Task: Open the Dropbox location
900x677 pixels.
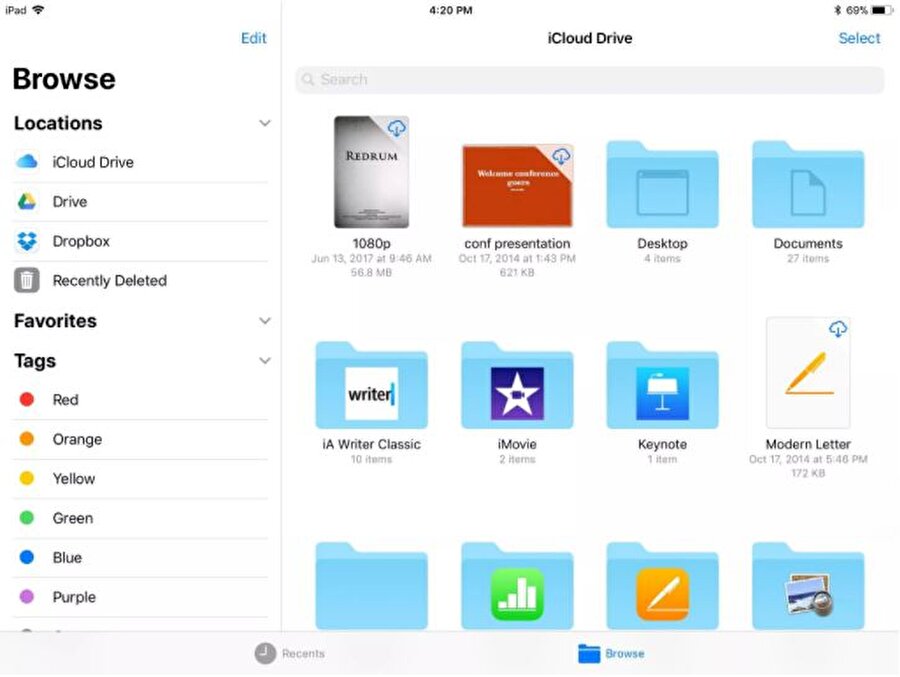Action: click(80, 241)
